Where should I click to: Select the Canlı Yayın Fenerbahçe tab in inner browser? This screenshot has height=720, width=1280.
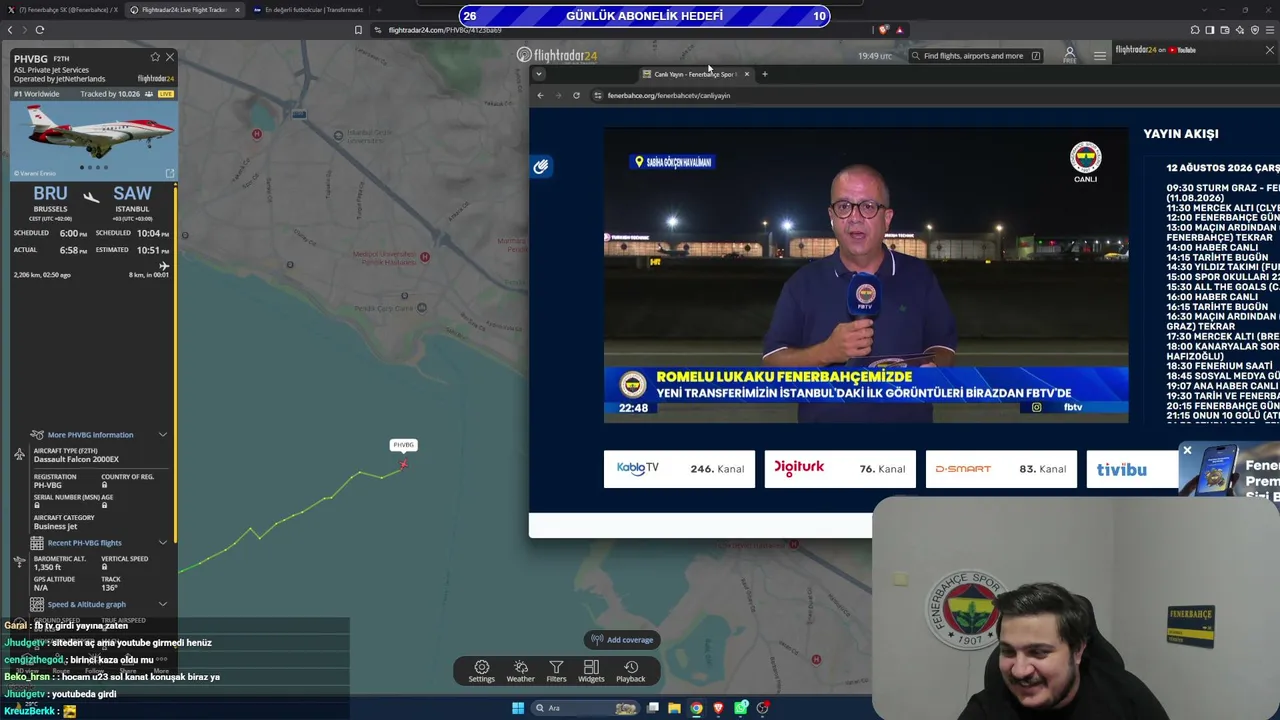[696, 74]
